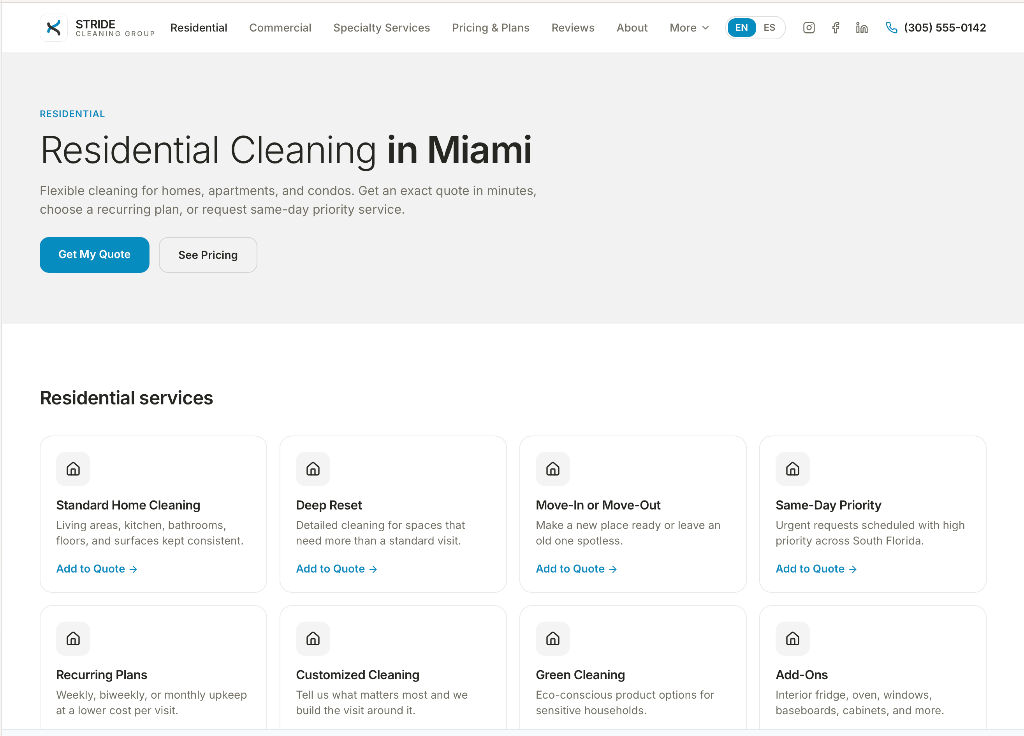Click the Get My Quote button
The width and height of the screenshot is (1024, 736).
tap(95, 255)
